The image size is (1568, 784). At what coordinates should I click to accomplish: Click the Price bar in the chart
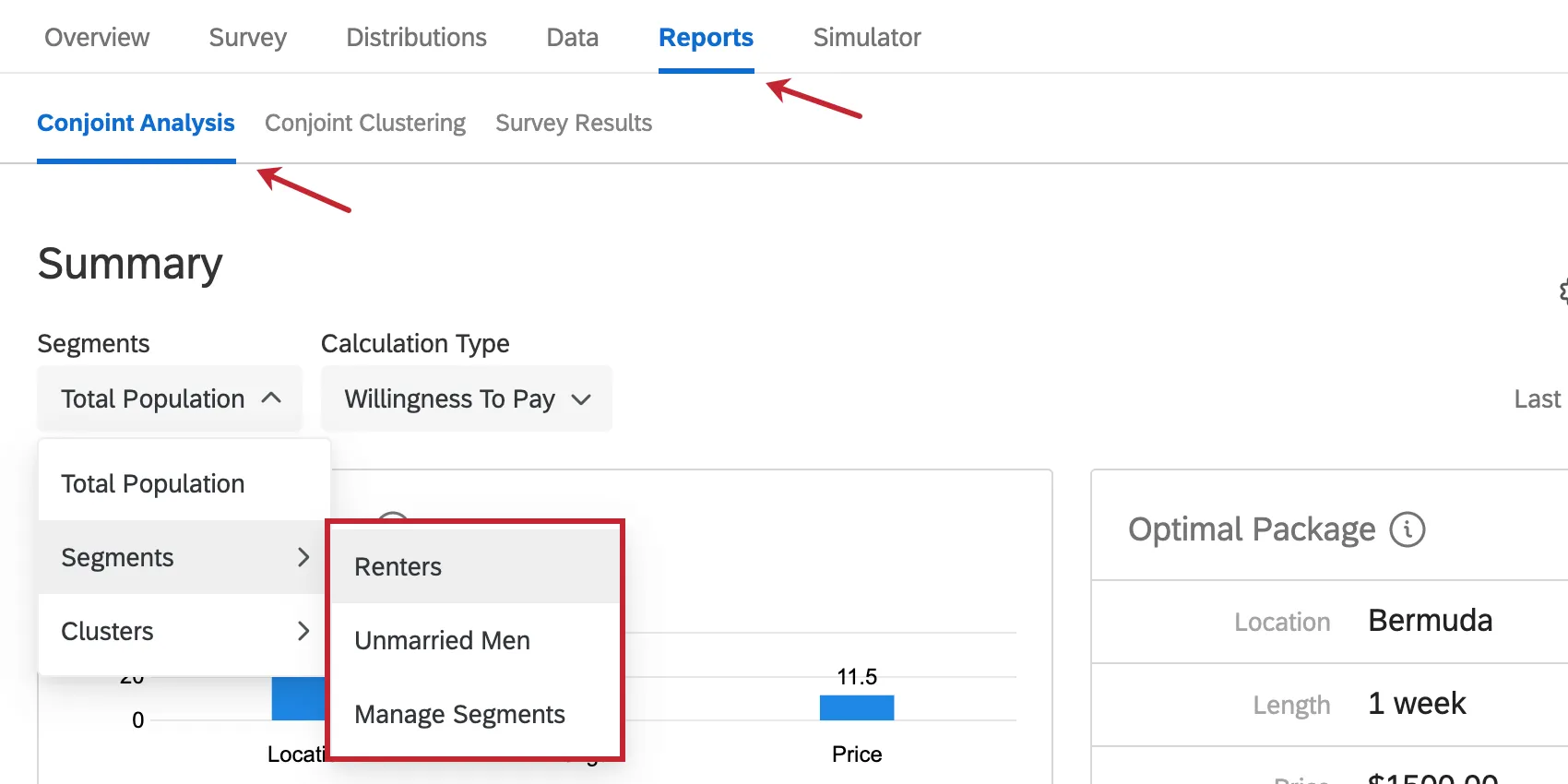(856, 707)
